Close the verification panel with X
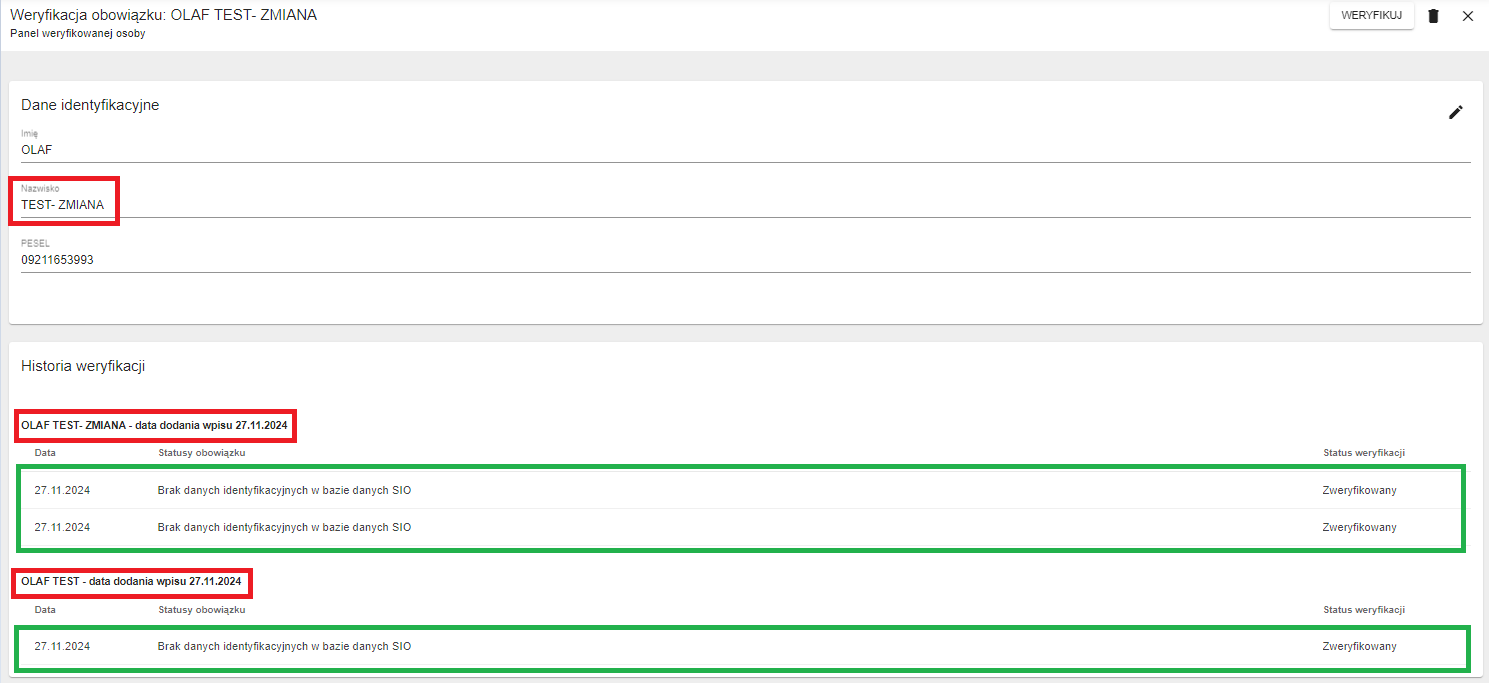1489x683 pixels. [1468, 16]
